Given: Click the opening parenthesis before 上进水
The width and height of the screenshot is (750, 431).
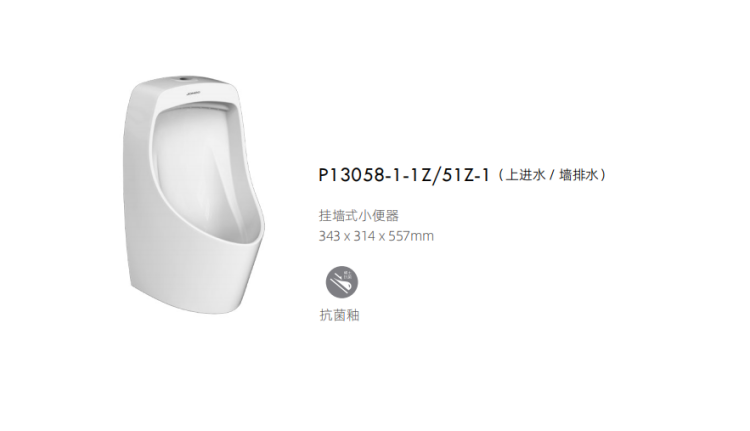Looking at the screenshot, I should pyautogui.click(x=501, y=175).
